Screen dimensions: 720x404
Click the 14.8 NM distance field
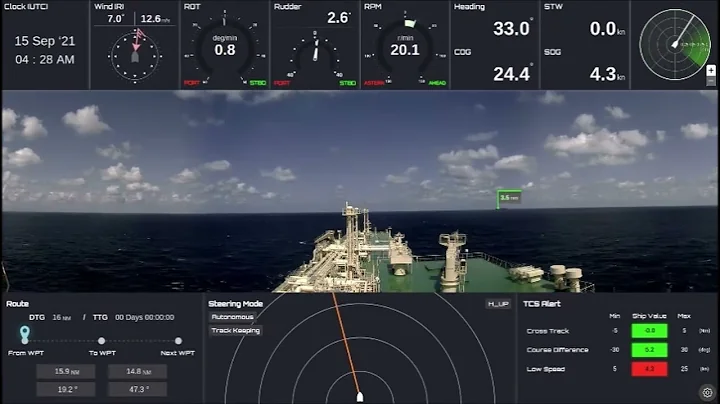(137, 371)
